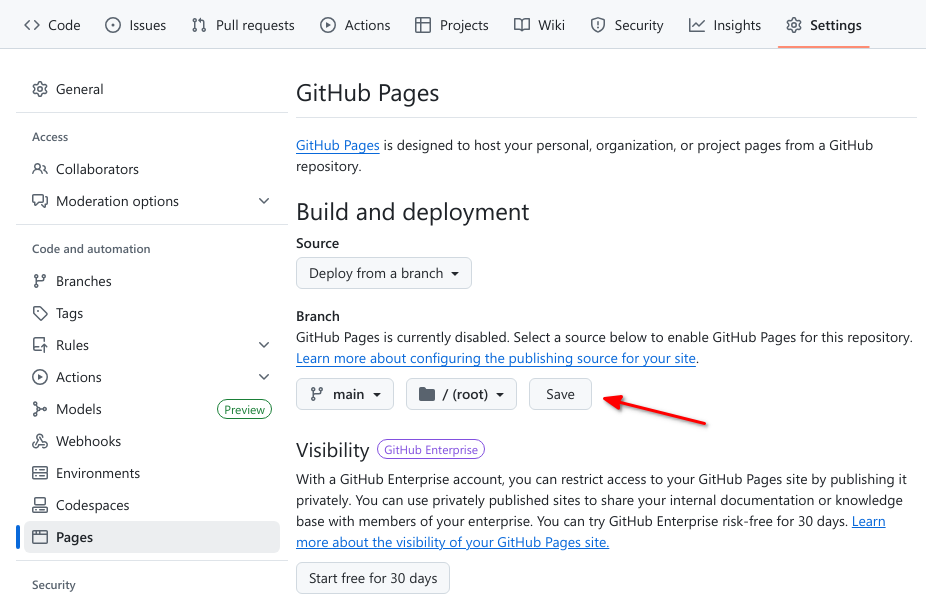Click the General gear icon in sidebar
This screenshot has width=926, height=600.
tap(40, 89)
